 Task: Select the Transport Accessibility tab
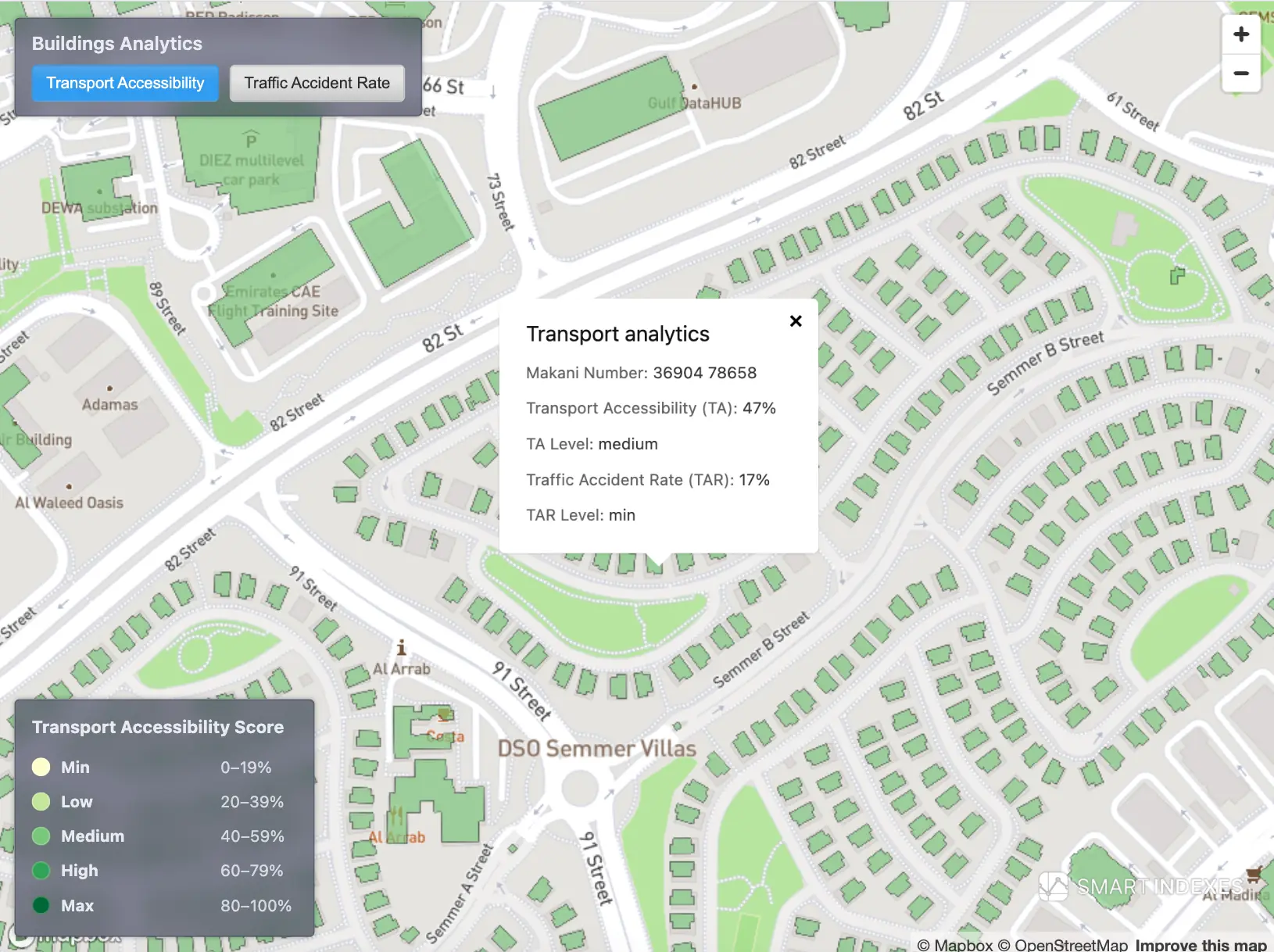125,83
